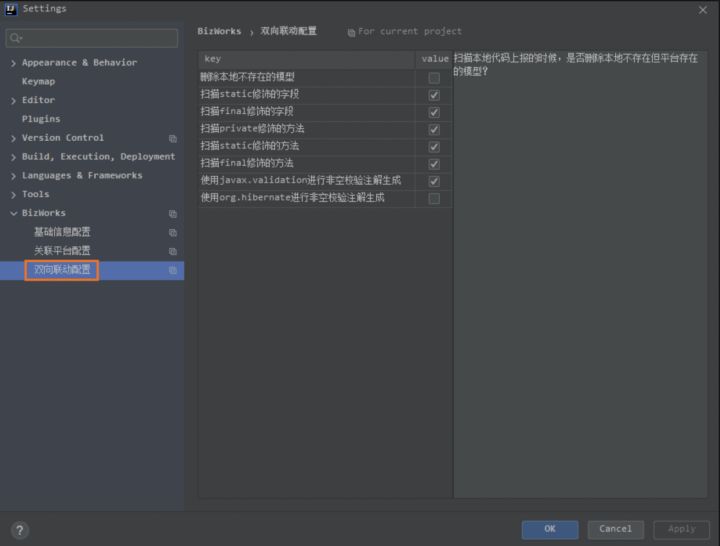Click project-level icon beside BizWorks

pos(173,214)
